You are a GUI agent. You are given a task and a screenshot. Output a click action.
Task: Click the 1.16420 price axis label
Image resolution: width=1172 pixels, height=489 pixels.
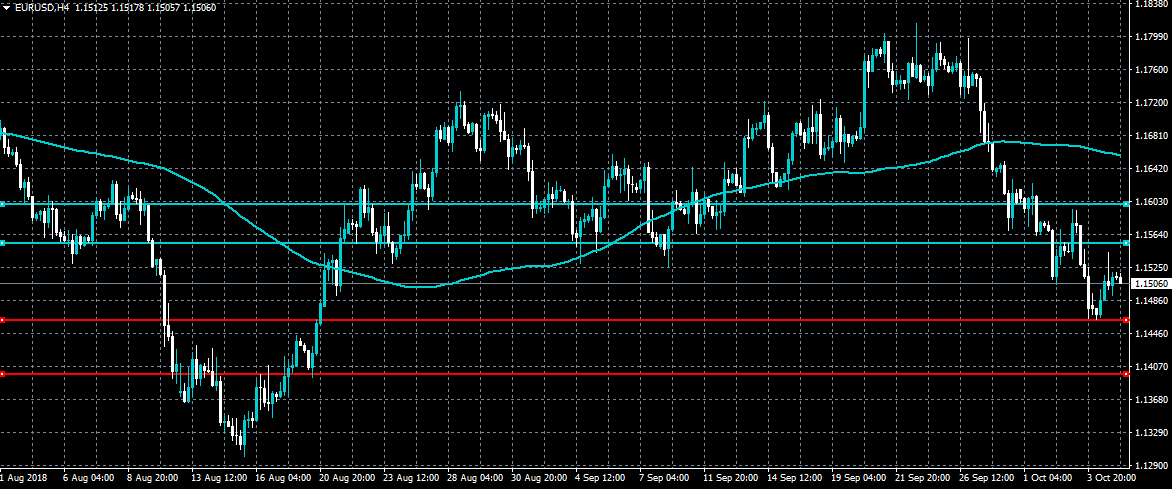point(1151,169)
